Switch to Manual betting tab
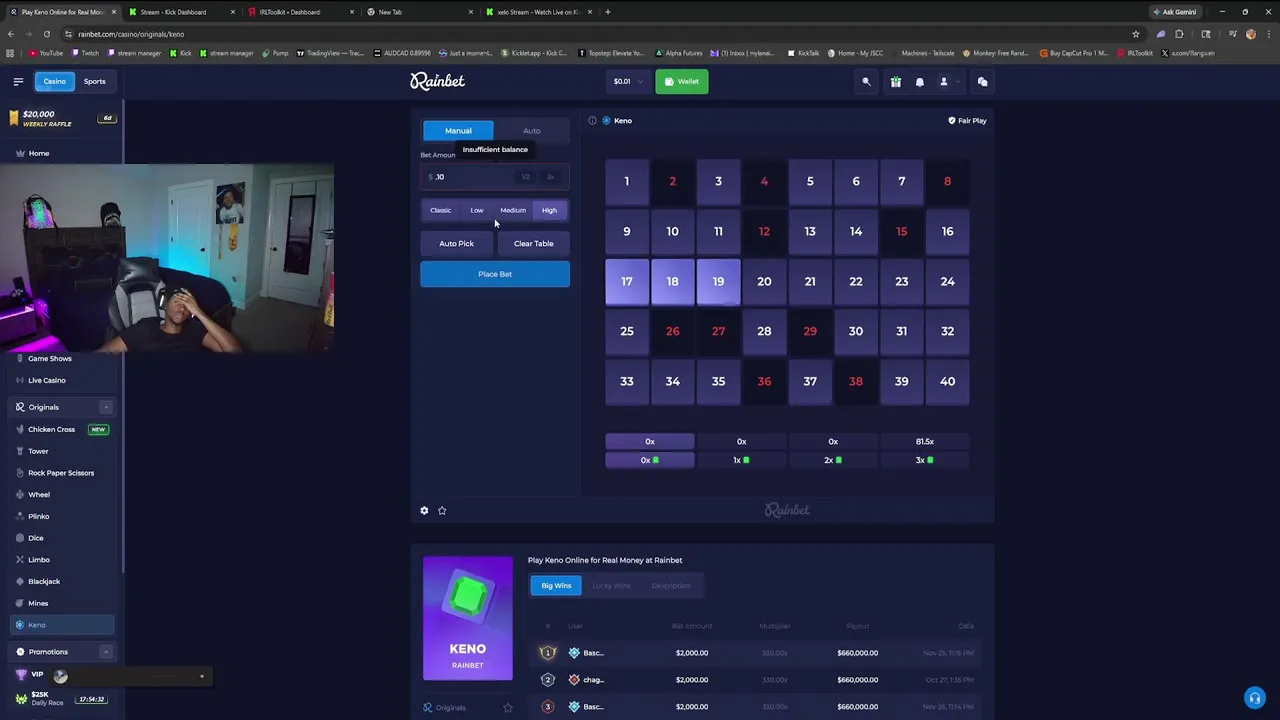Screen dimensions: 1280x720 point(458,131)
